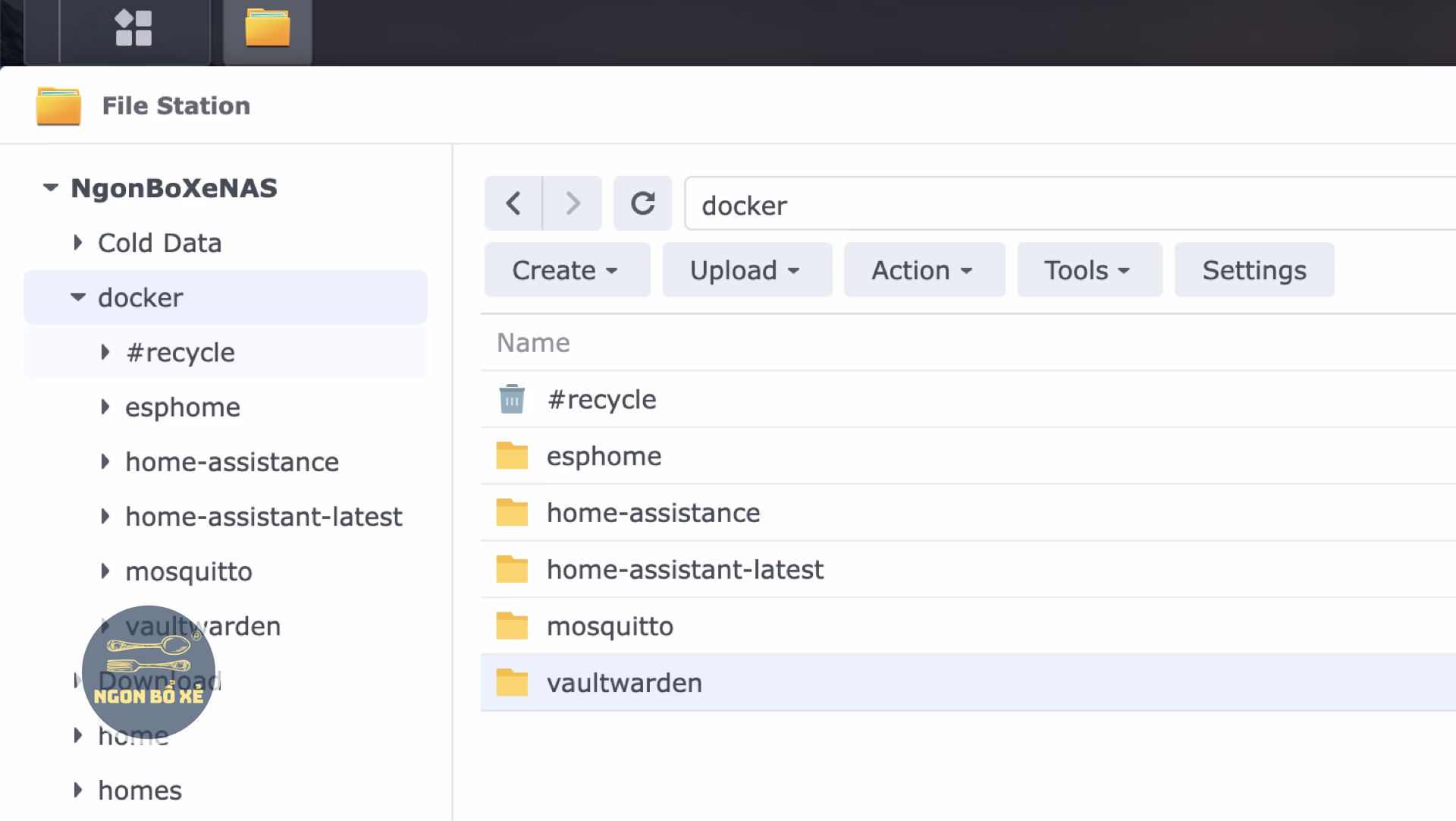Open the Action dropdown menu
The width and height of the screenshot is (1456, 821).
[x=924, y=270]
